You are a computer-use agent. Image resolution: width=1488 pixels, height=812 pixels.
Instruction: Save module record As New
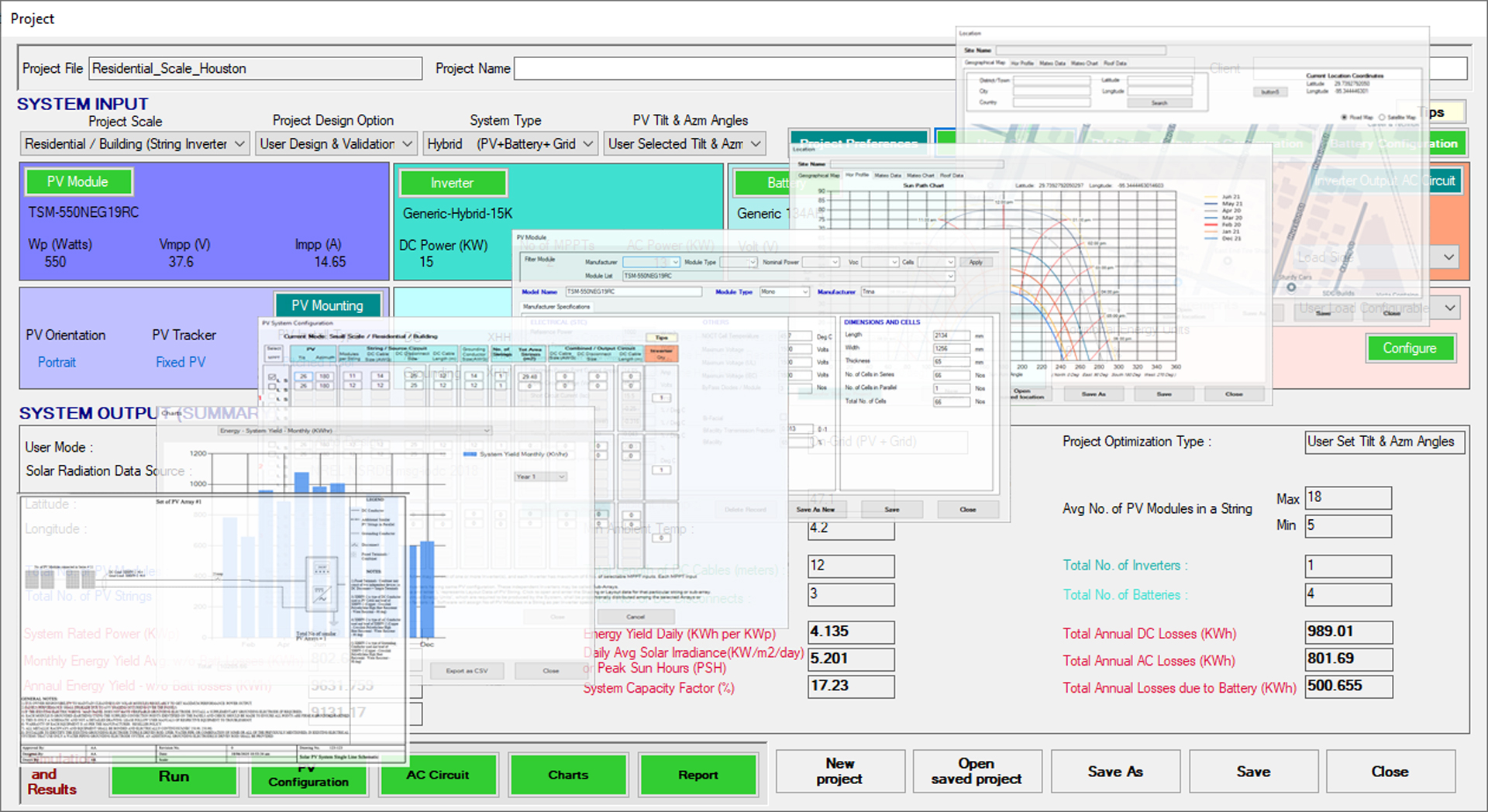[816, 509]
